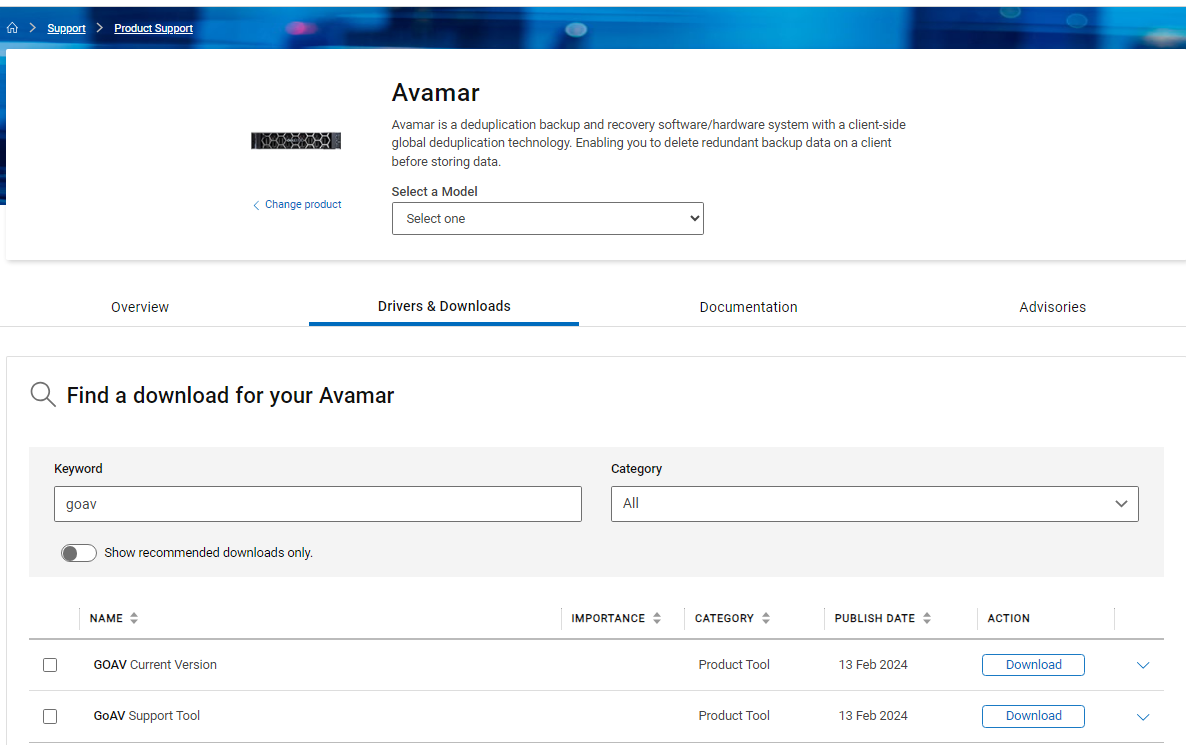Select the GoAV Support Tool checkbox
The width and height of the screenshot is (1186, 745).
[50, 716]
